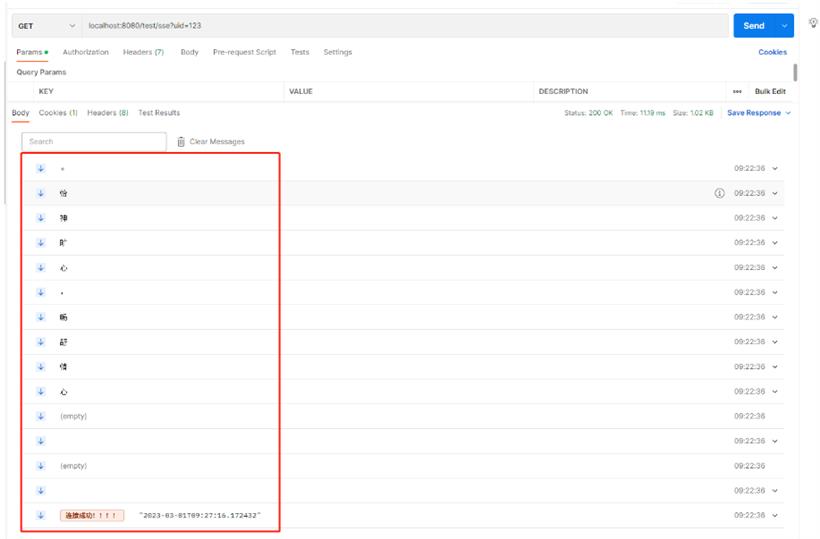Click the request URL field
Viewport: 820px width, 539px height.
405,26
